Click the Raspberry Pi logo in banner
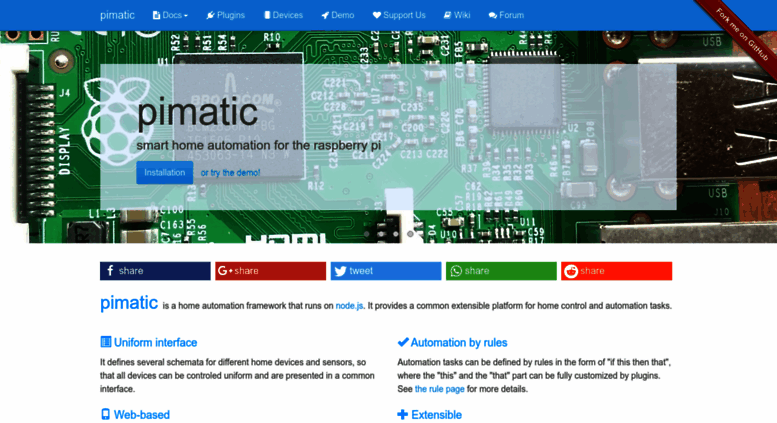Image resolution: width=777 pixels, height=423 pixels. (x=116, y=122)
